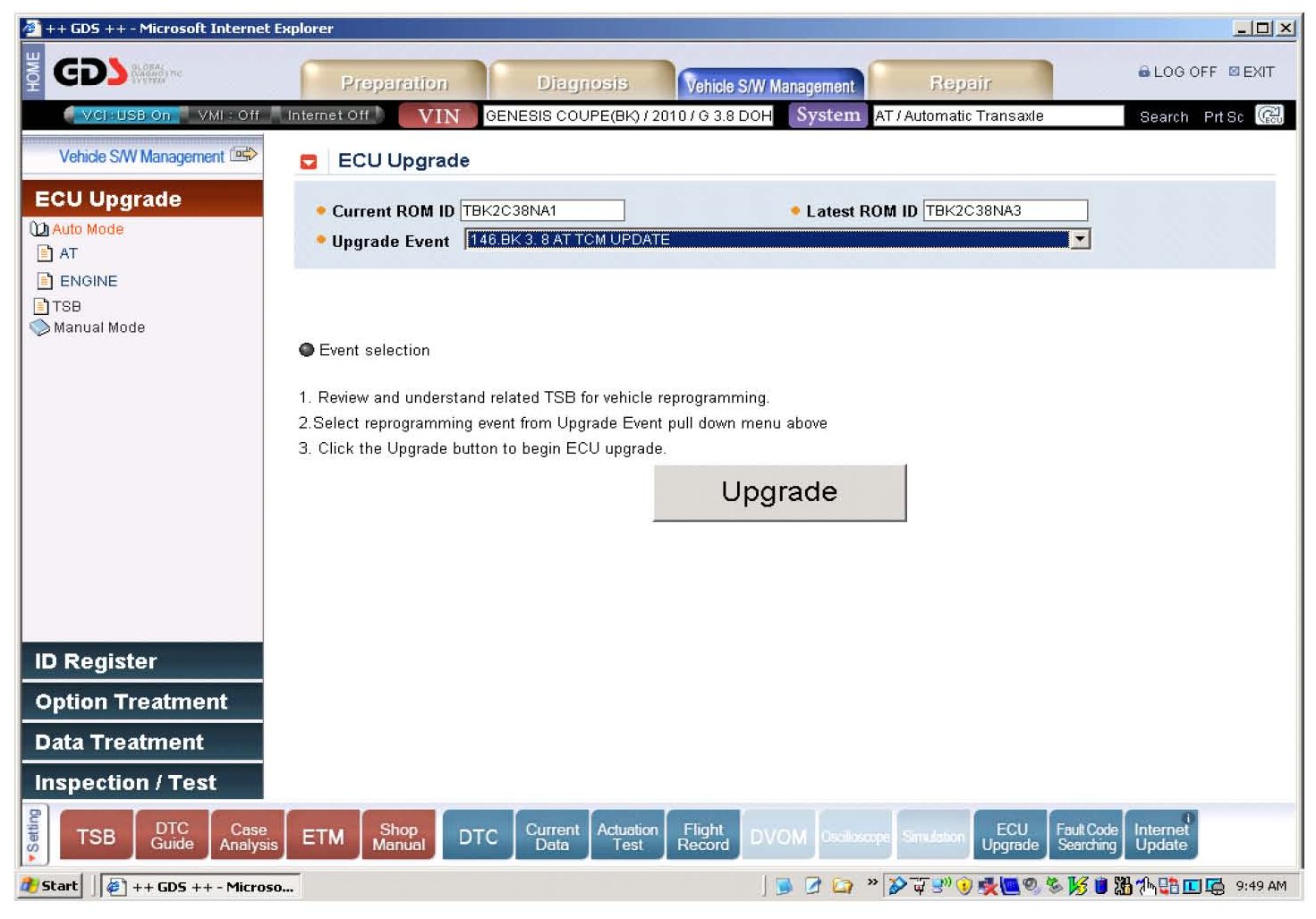Select ENGINE in Auto Mode tree
The width and height of the screenshot is (1316, 919).
(88, 281)
